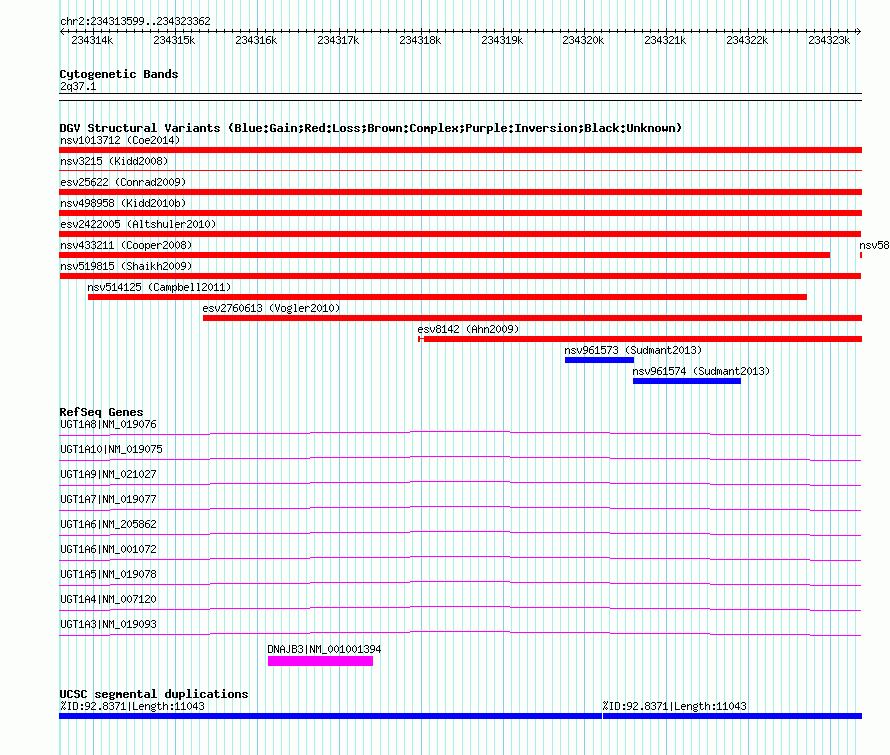Image resolution: width=890 pixels, height=755 pixels.
Task: Select the RefSeq Genes track heading
Action: click(x=102, y=412)
